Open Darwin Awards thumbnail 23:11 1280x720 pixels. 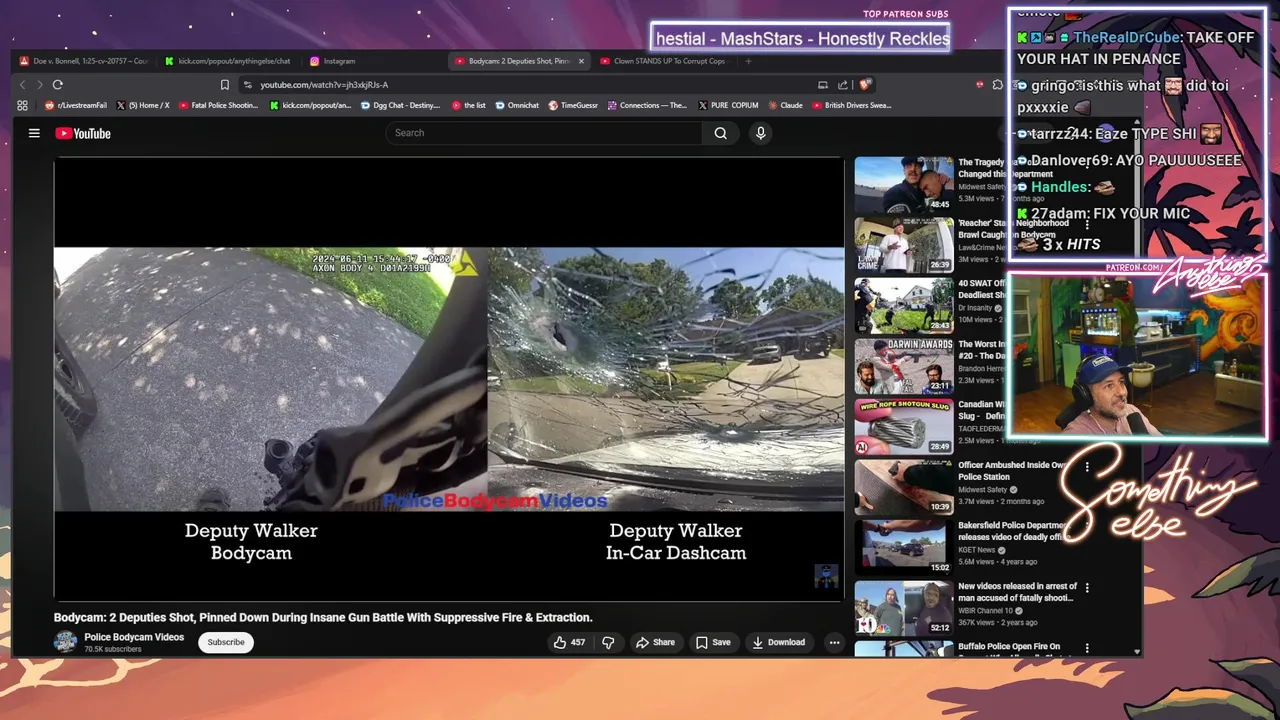904,366
